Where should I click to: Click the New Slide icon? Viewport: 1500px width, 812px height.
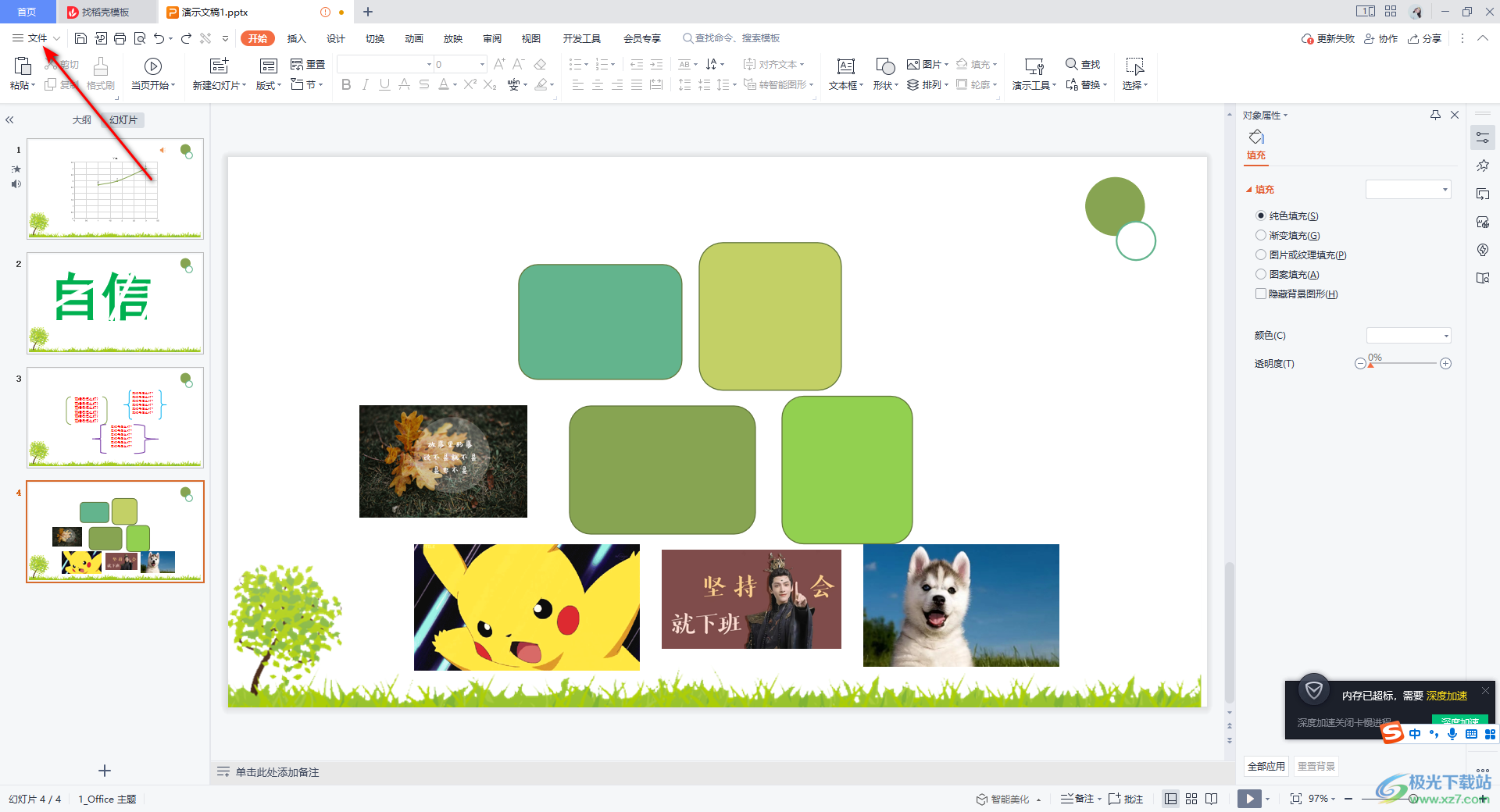tap(220, 66)
